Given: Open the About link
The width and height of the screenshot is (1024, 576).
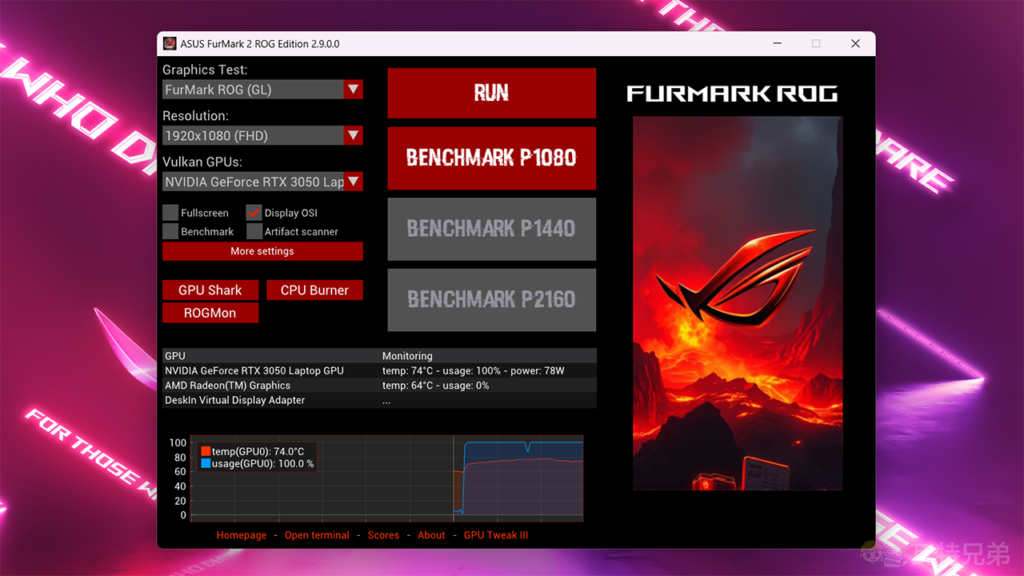Looking at the screenshot, I should (x=431, y=535).
